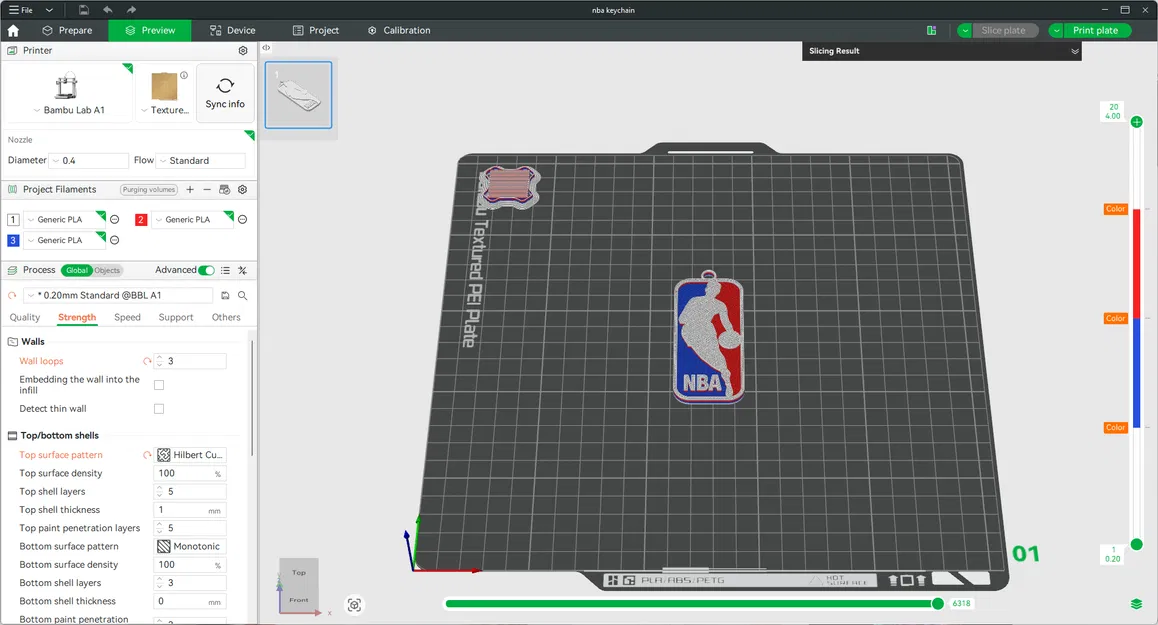Click the layers view icon at bottom right
Image resolution: width=1158 pixels, height=625 pixels.
[x=1135, y=603]
